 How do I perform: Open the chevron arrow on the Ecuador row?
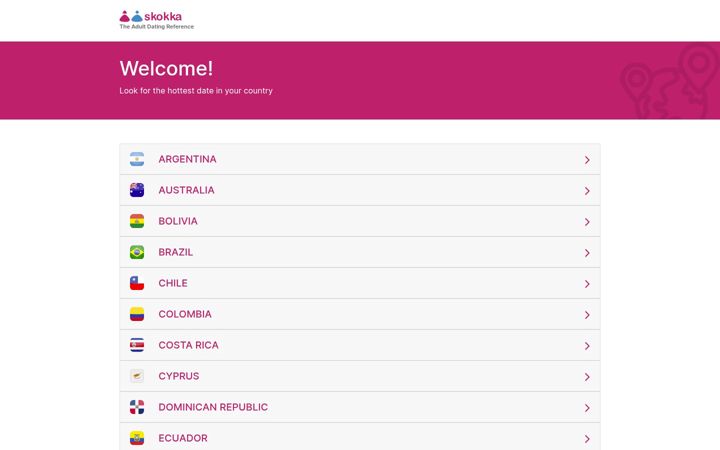point(587,439)
